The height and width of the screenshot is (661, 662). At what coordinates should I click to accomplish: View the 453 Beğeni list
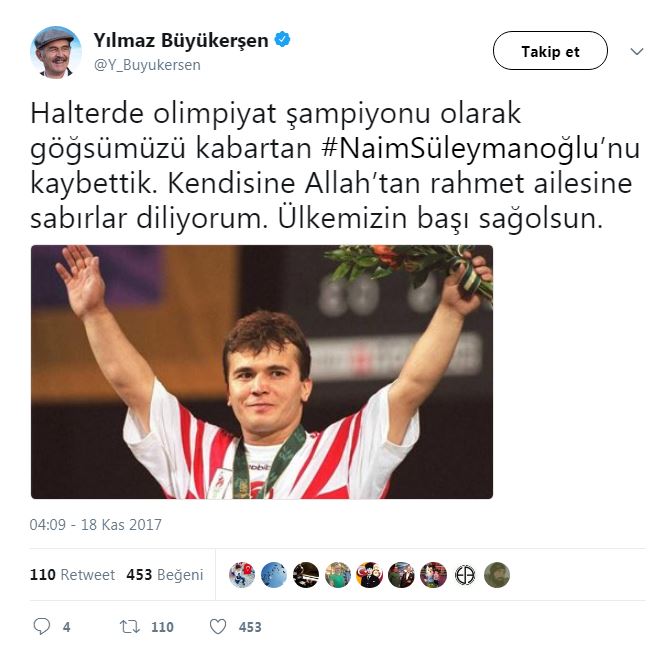coord(165,574)
